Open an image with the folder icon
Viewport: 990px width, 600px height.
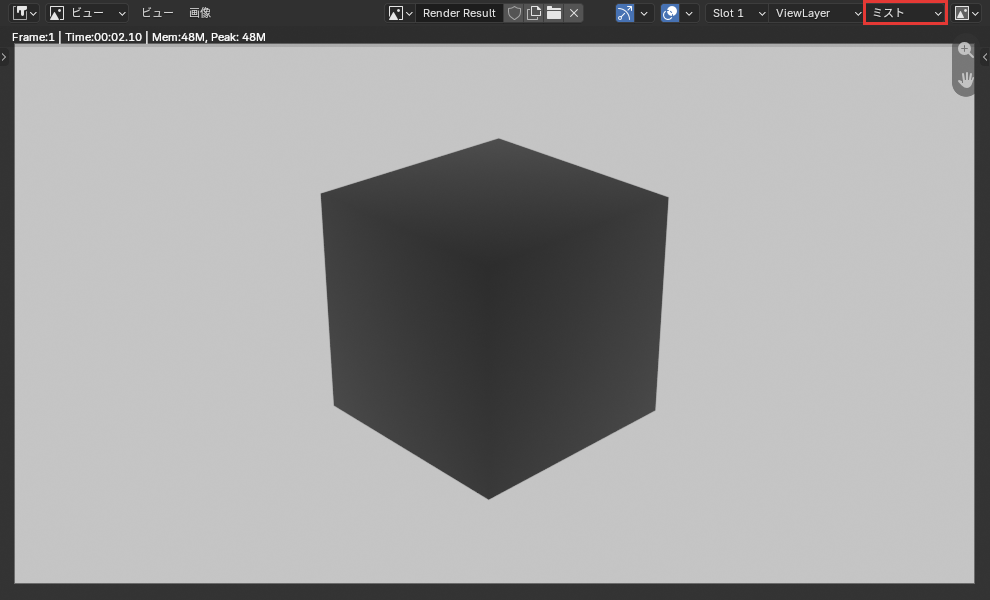pos(554,13)
